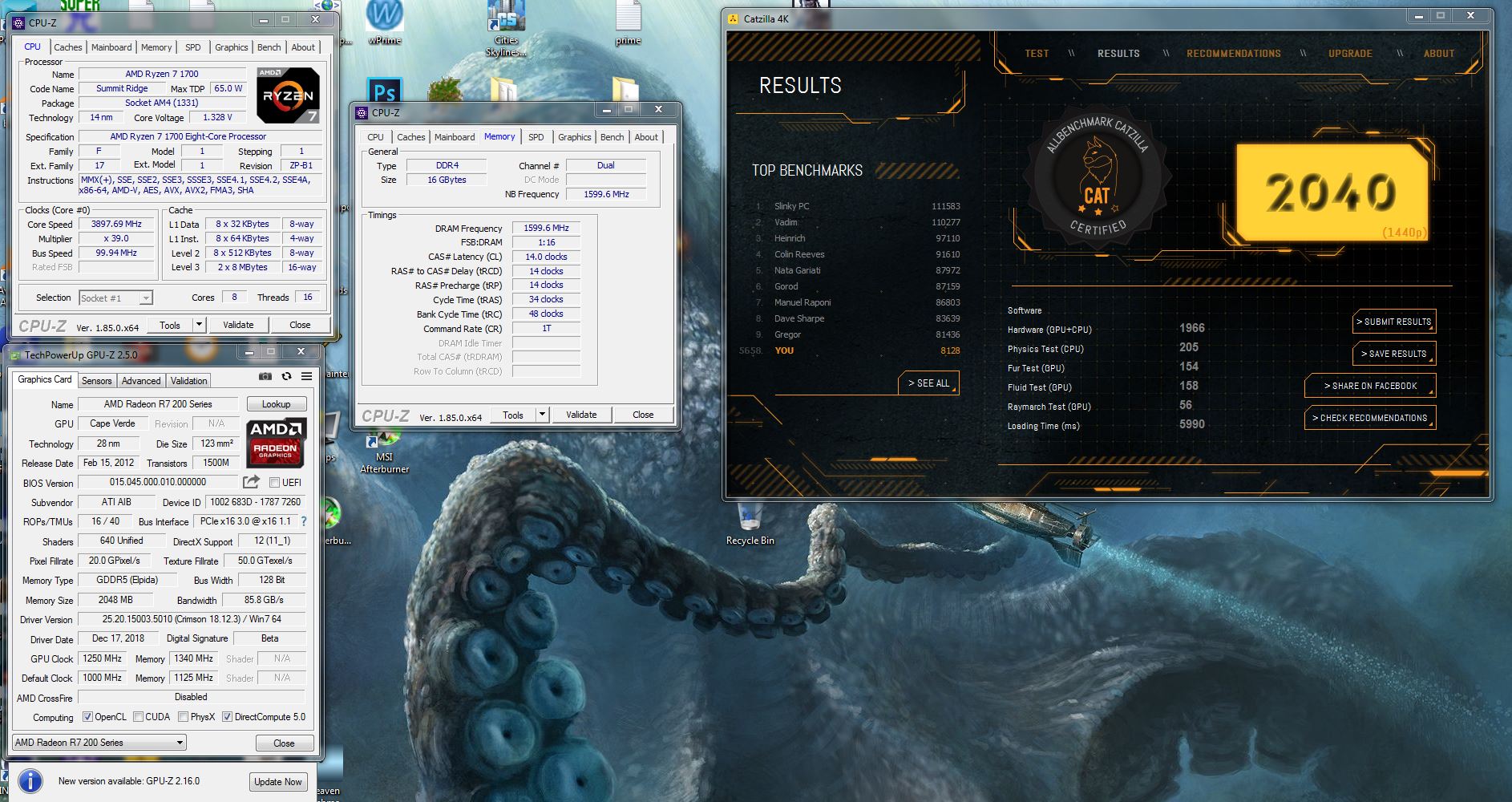
Task: Open Photoshop desktop icon
Action: coord(384,91)
